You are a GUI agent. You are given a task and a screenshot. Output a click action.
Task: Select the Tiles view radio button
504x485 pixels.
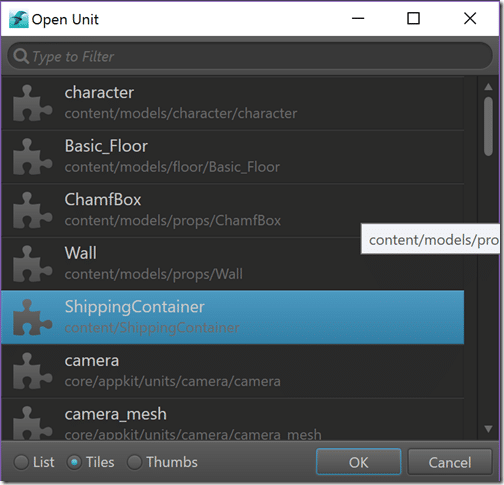click(74, 462)
